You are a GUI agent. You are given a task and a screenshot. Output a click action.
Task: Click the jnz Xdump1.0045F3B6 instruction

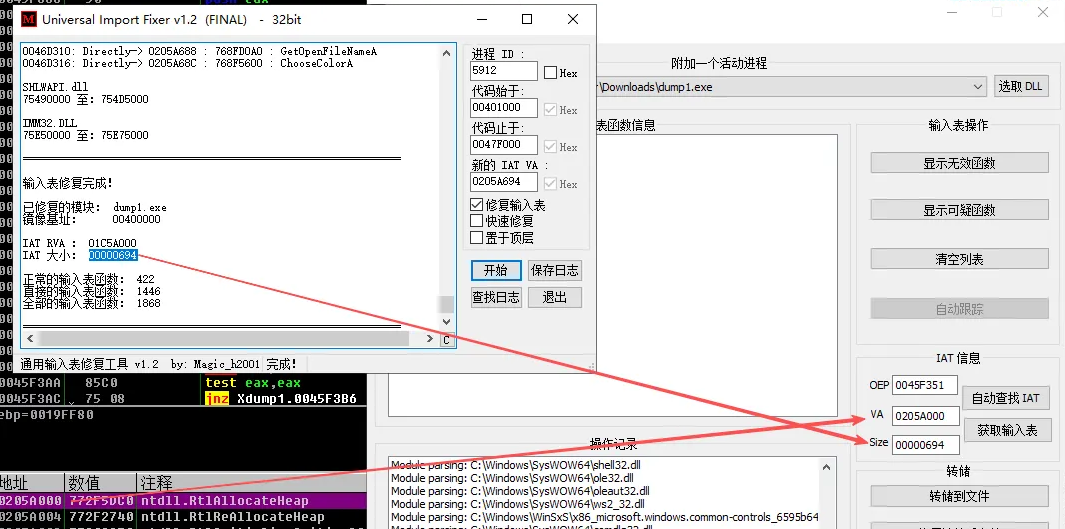pos(281,399)
